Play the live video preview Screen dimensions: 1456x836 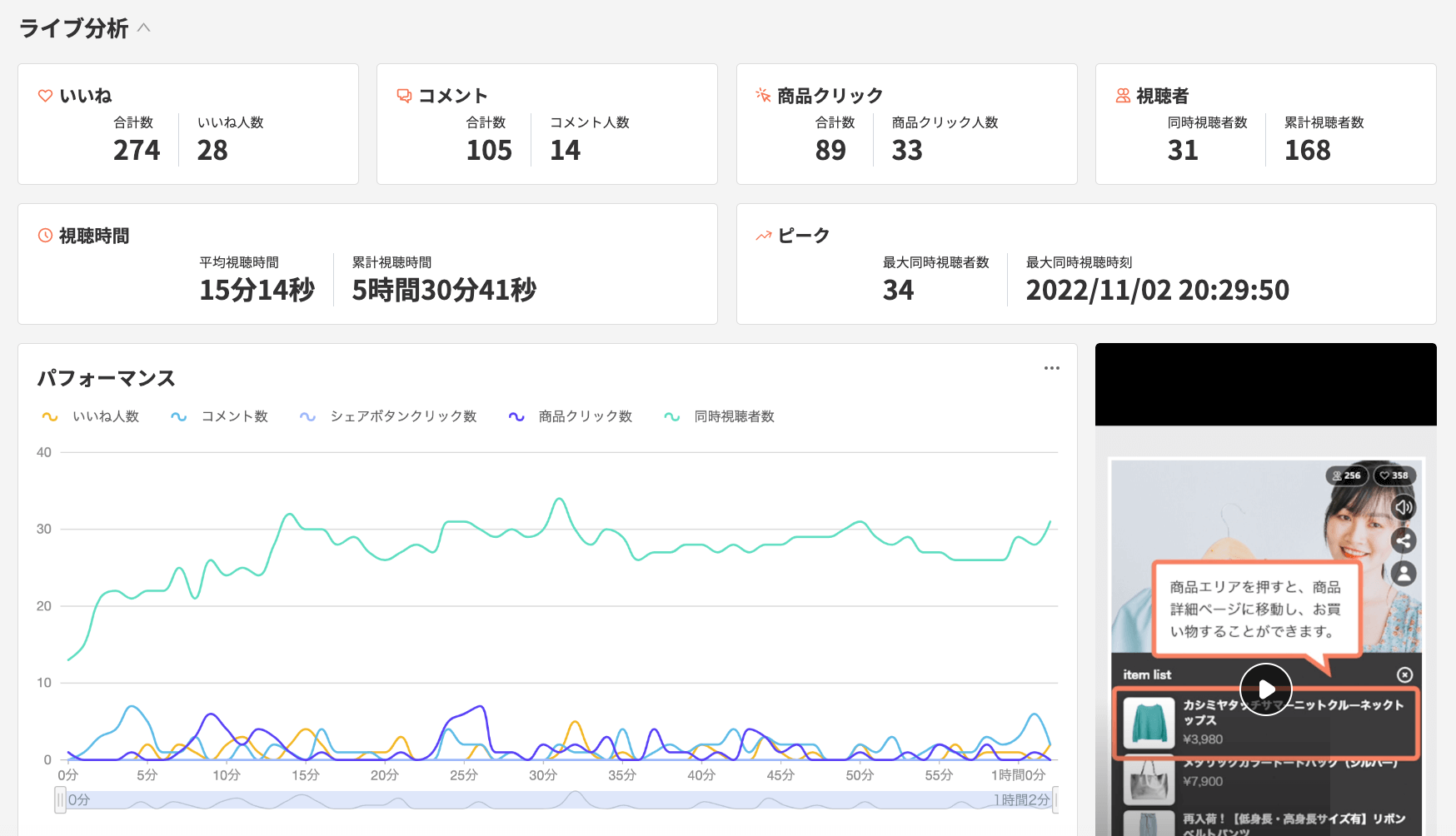(1265, 689)
